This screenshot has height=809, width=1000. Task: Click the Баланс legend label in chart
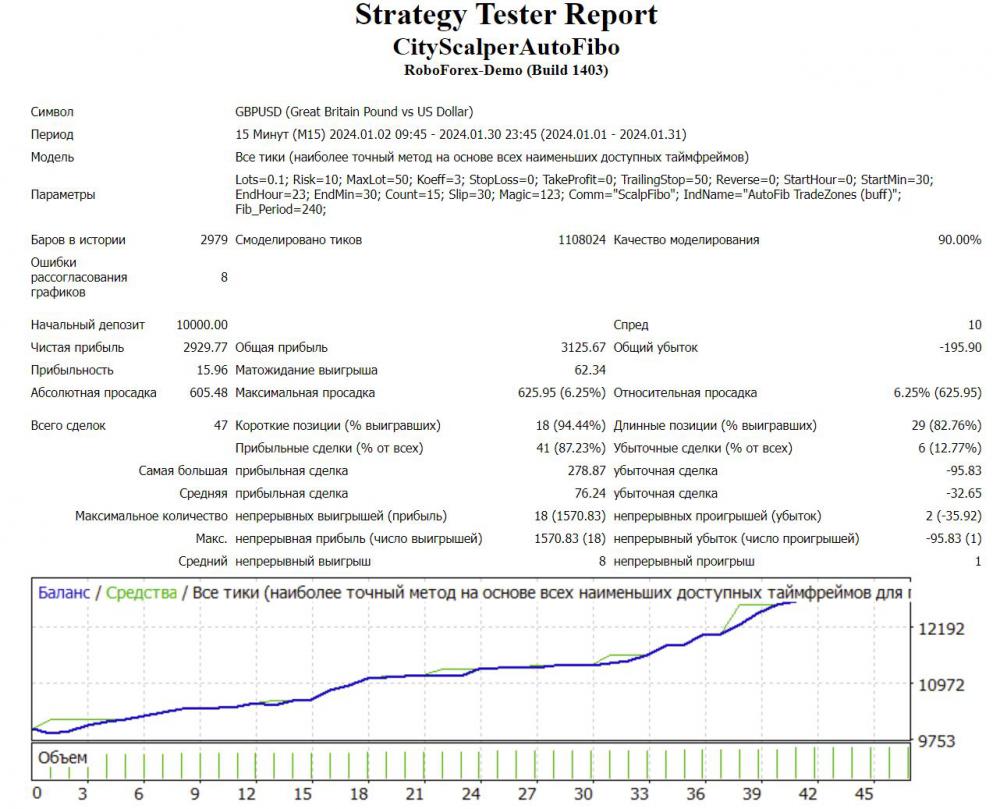pos(64,593)
